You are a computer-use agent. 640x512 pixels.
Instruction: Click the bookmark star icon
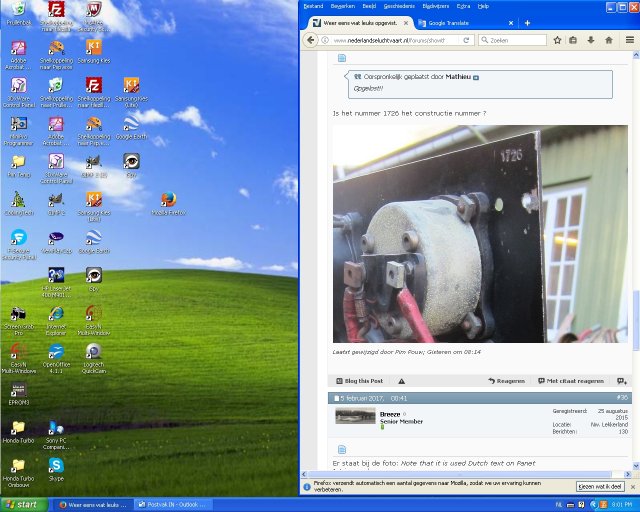pyautogui.click(x=557, y=40)
